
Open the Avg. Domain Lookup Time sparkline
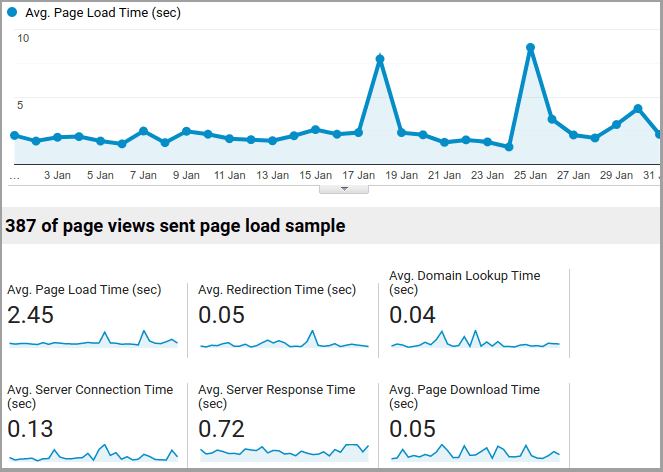[x=475, y=339]
